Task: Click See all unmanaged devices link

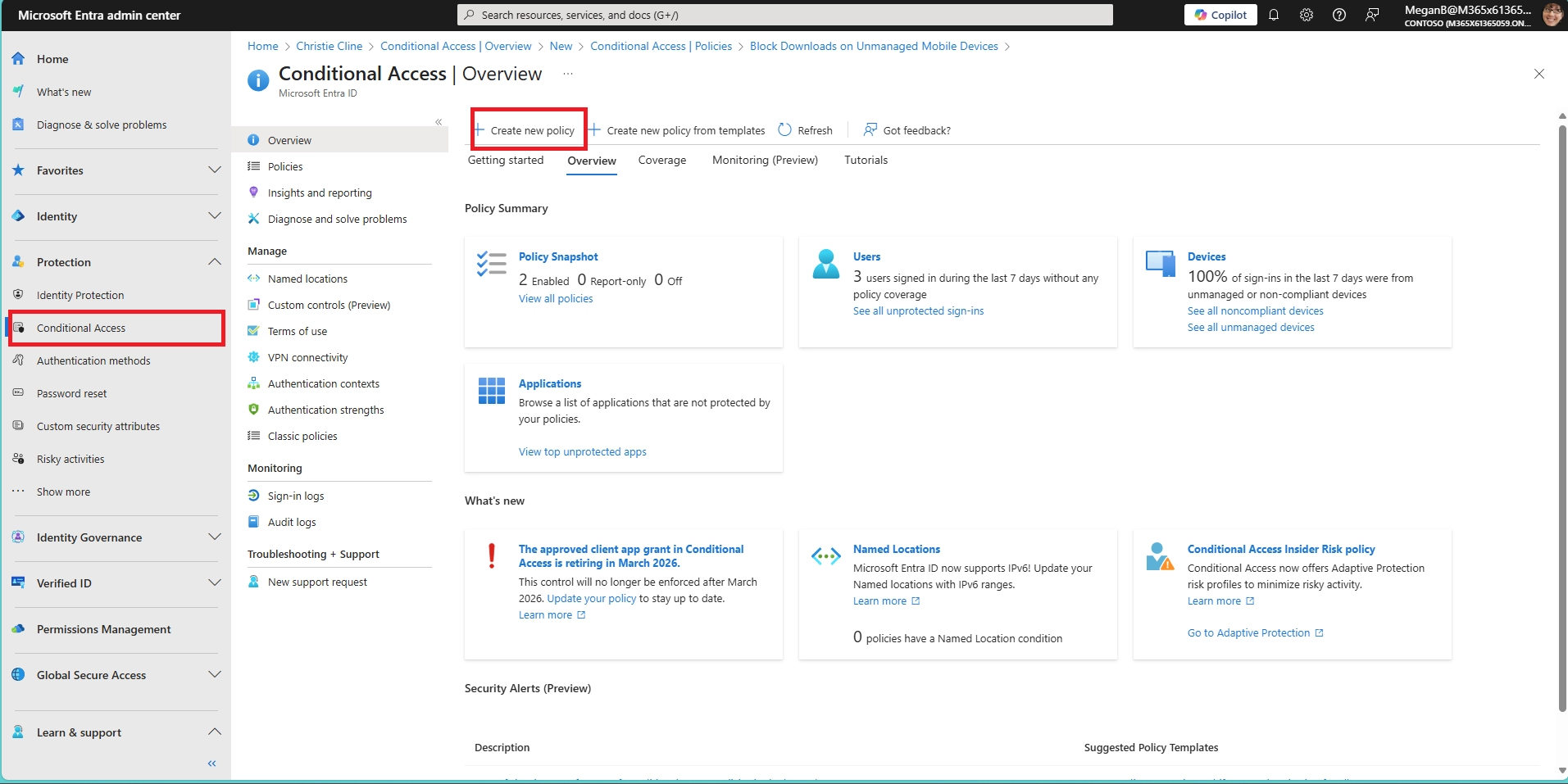Action: pos(1251,328)
